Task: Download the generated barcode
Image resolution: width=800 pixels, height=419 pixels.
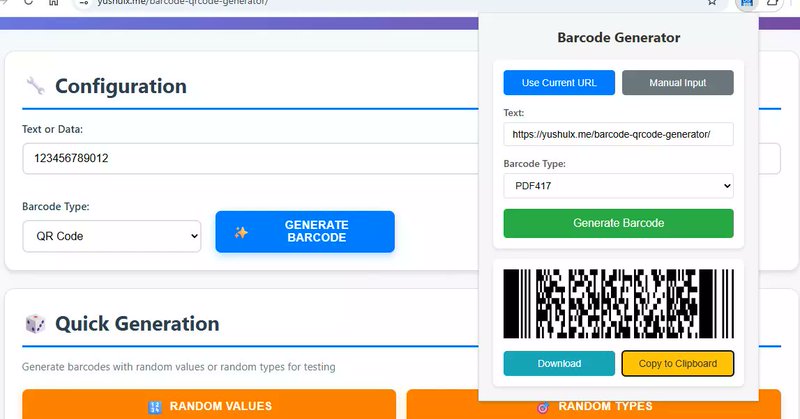Action: 559,363
